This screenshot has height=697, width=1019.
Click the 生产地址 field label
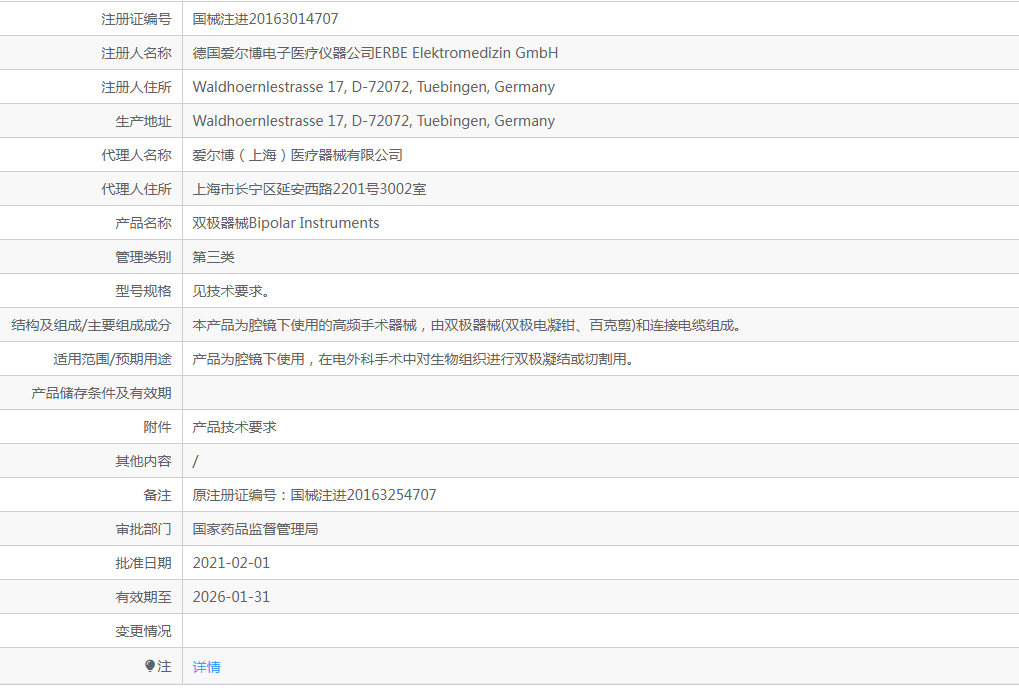pyautogui.click(x=144, y=121)
